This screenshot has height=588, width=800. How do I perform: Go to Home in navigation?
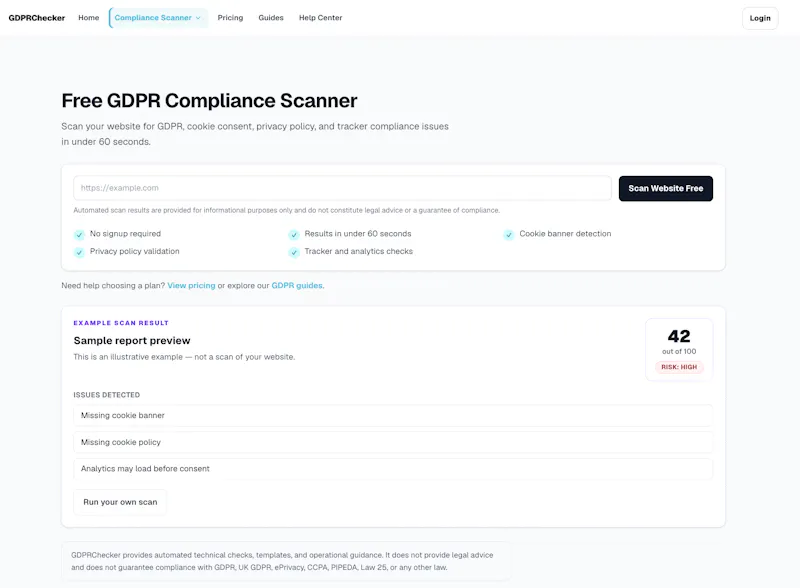coord(89,18)
